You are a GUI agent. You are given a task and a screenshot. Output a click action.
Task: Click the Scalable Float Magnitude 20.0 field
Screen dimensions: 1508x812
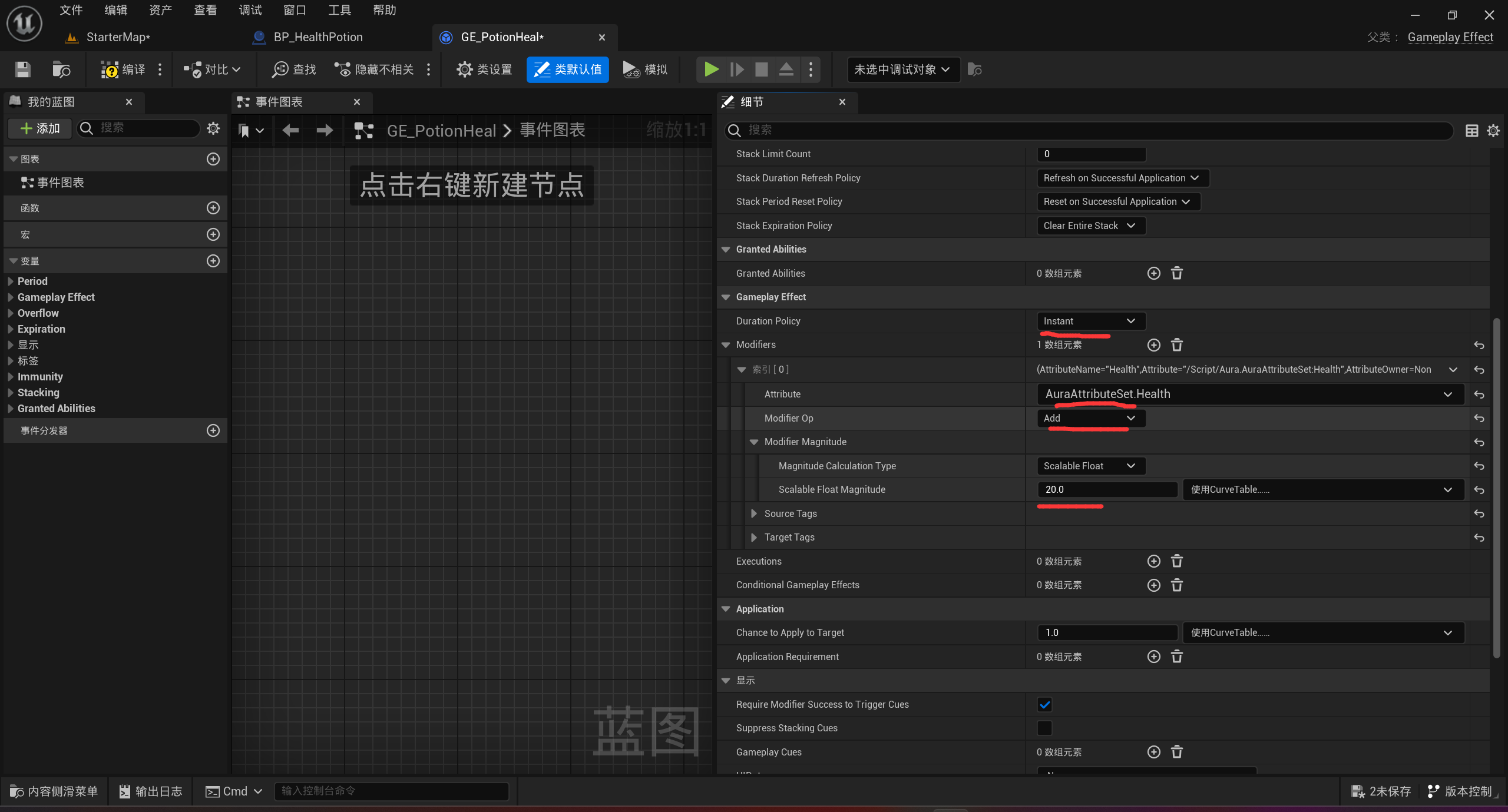pos(1107,489)
